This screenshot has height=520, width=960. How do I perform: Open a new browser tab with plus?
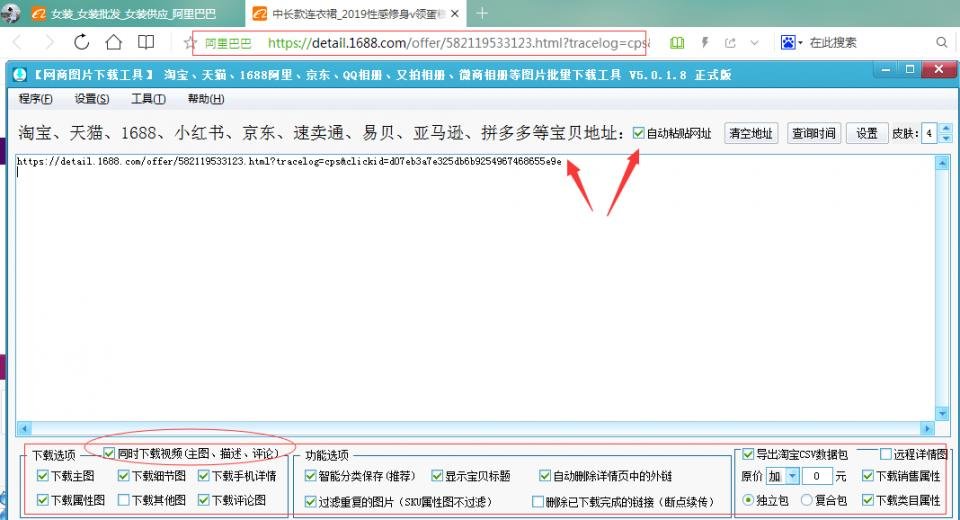pyautogui.click(x=482, y=13)
